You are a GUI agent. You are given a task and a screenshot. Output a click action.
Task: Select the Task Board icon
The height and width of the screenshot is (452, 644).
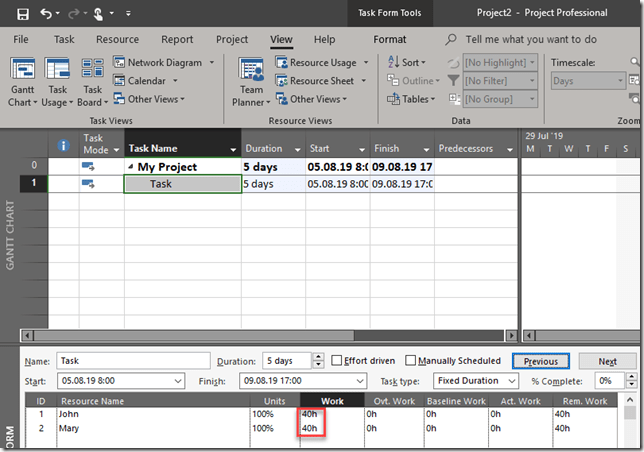pos(92,70)
